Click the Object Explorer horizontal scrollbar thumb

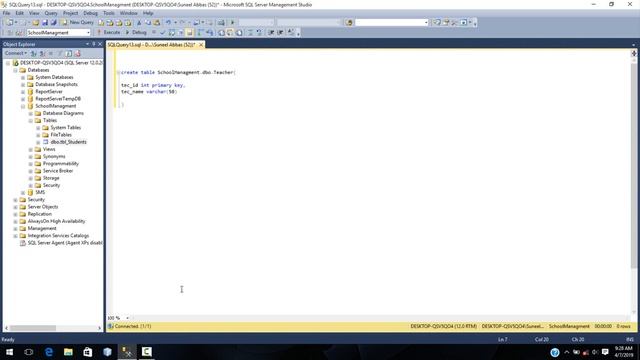pyautogui.click(x=33, y=328)
